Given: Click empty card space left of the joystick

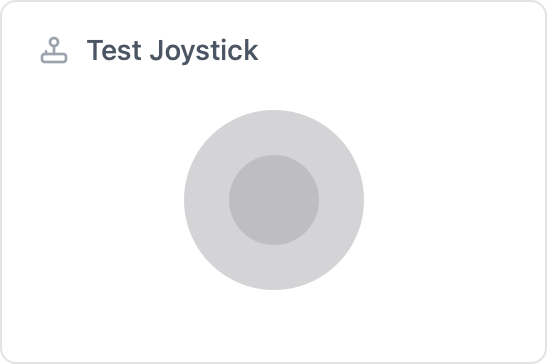Looking at the screenshot, I should pos(94,200).
